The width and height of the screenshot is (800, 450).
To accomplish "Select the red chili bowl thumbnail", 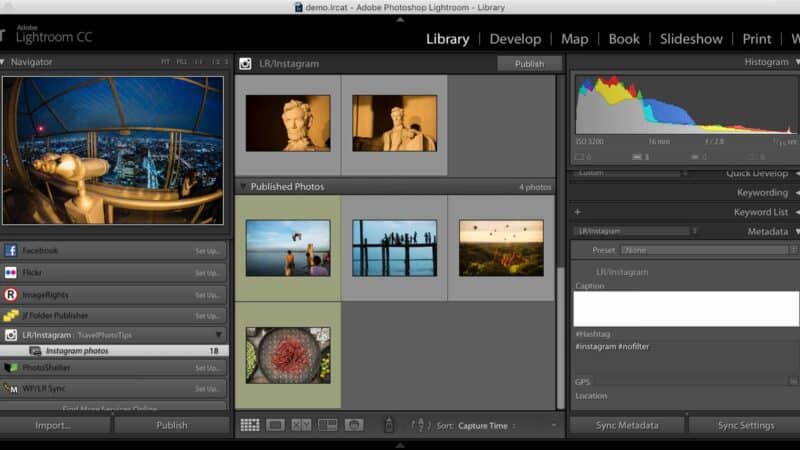I will click(288, 356).
